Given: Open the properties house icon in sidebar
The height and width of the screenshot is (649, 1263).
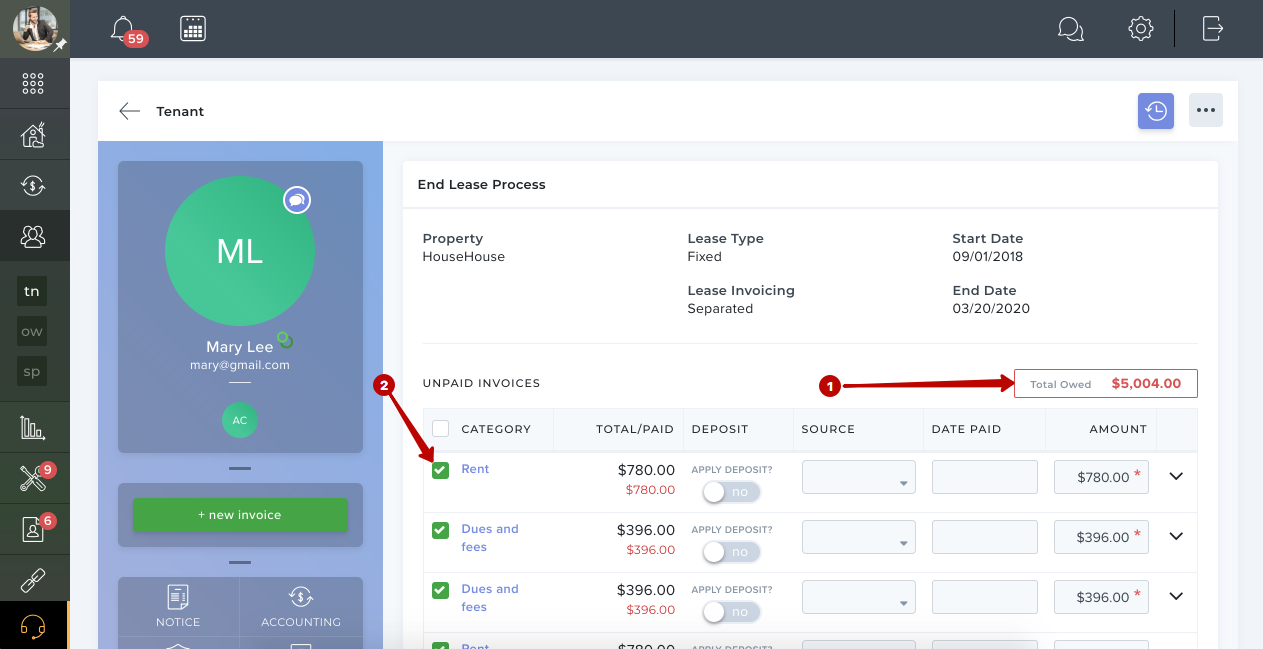Looking at the screenshot, I should click(x=33, y=135).
